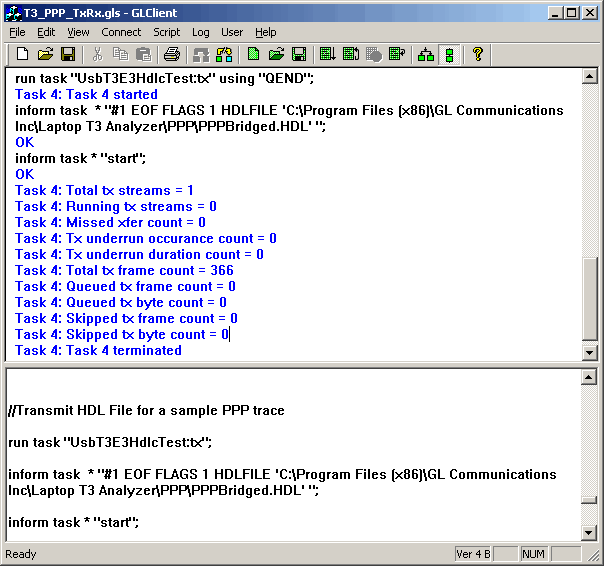Click the script pane scroll-down arrow
This screenshot has width=604, height=566.
(589, 533)
